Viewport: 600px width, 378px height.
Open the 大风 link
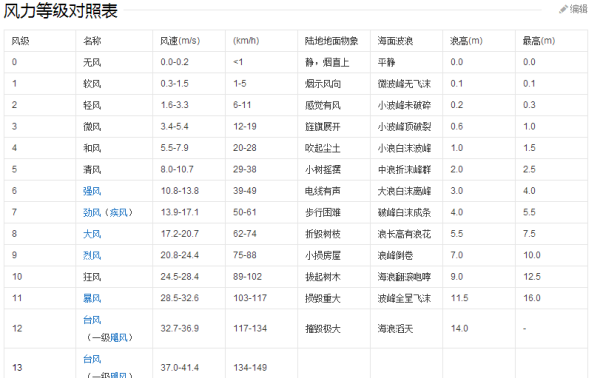[92, 234]
